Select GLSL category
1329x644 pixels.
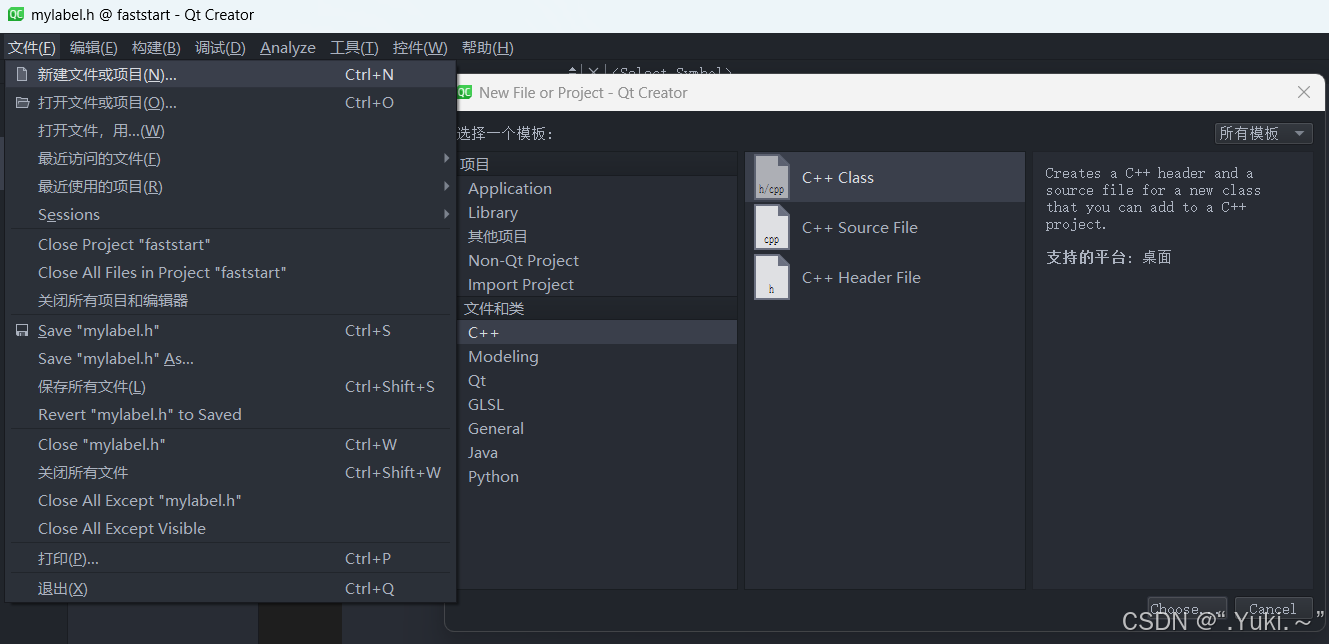[598, 404]
